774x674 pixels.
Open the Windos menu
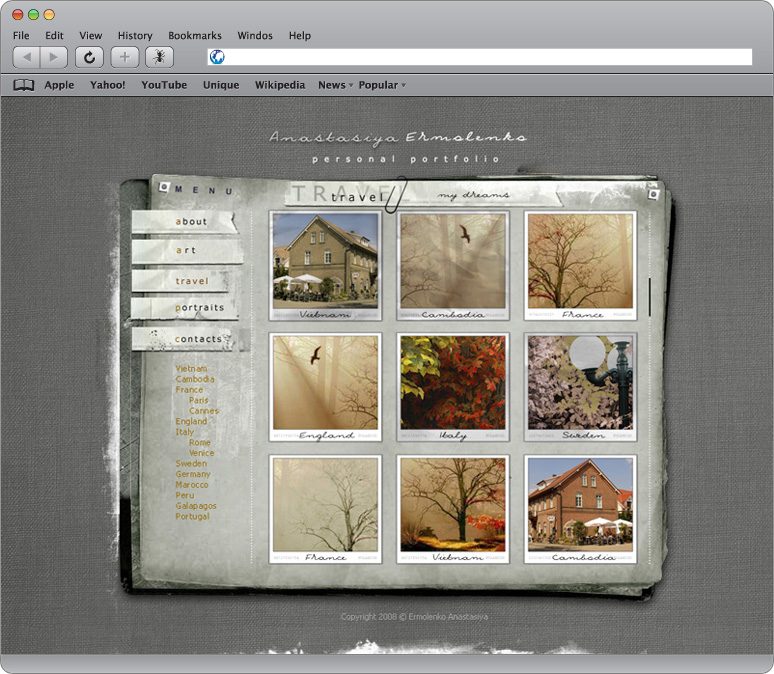click(x=255, y=36)
